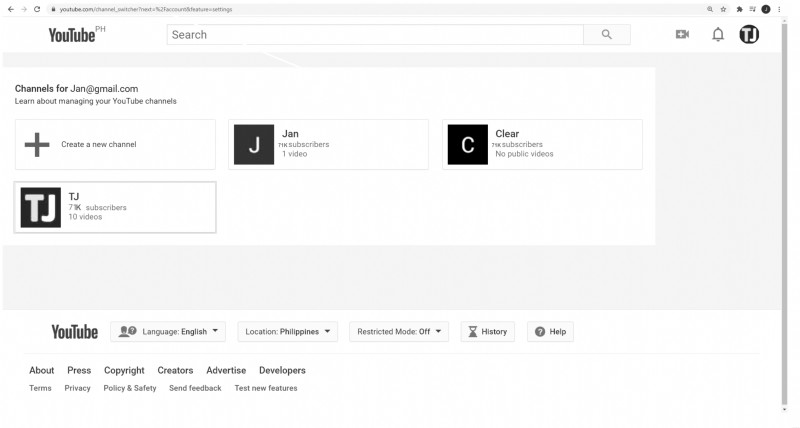Open the Language: English dropdown
The width and height of the screenshot is (800, 428).
[x=168, y=332]
